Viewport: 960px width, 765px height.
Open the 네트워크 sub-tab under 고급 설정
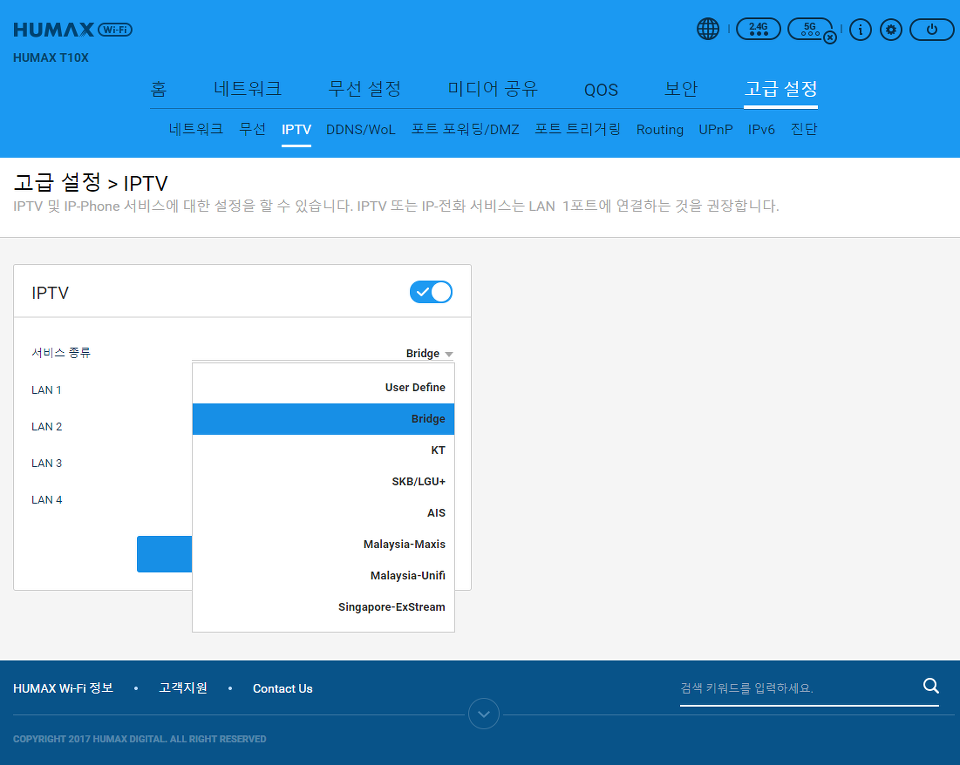click(196, 129)
